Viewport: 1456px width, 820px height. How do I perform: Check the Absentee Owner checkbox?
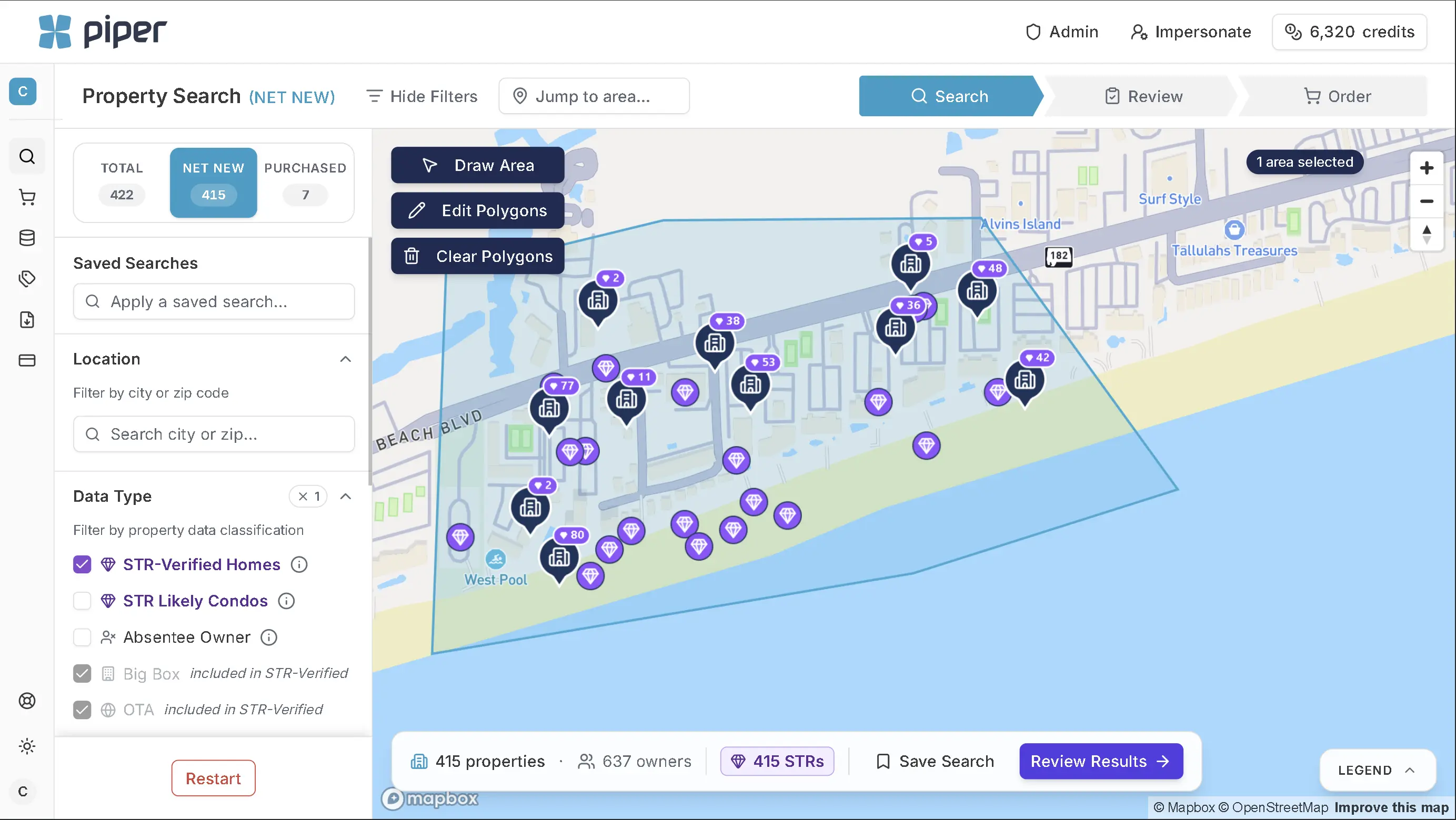[x=83, y=637]
